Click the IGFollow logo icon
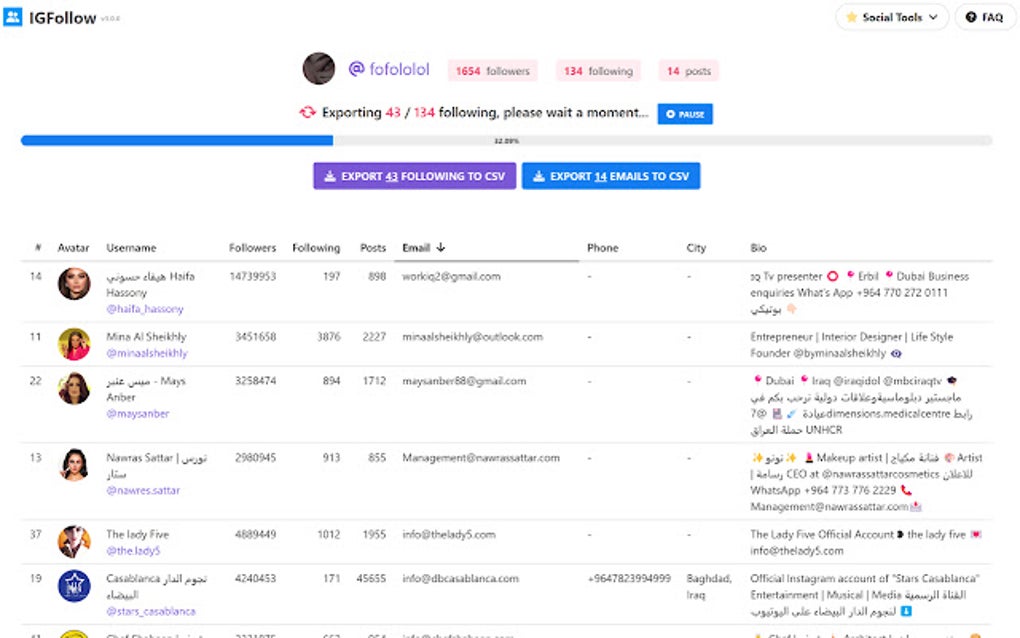The width and height of the screenshot is (1020, 638). pyautogui.click(x=12, y=17)
